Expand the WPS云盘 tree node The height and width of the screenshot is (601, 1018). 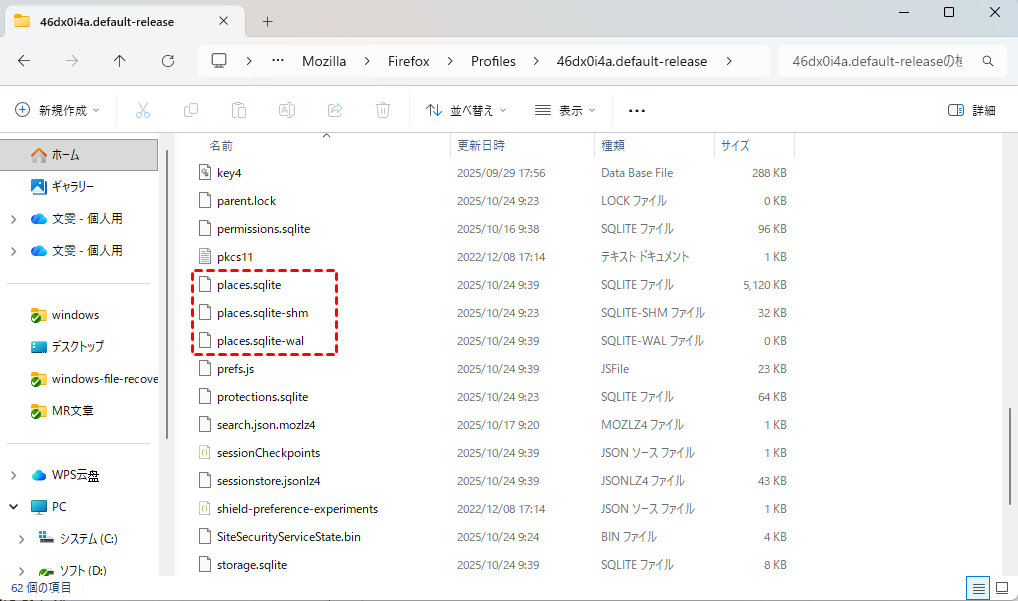pos(12,475)
